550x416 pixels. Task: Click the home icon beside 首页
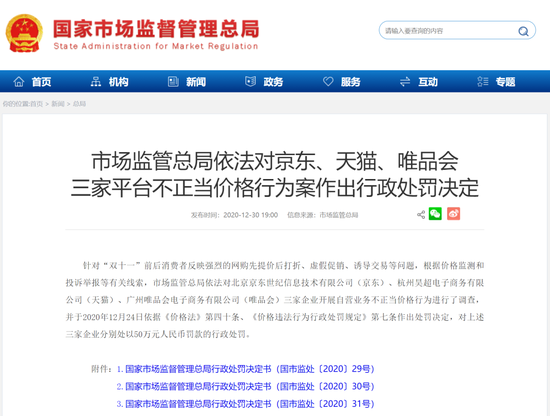point(19,82)
